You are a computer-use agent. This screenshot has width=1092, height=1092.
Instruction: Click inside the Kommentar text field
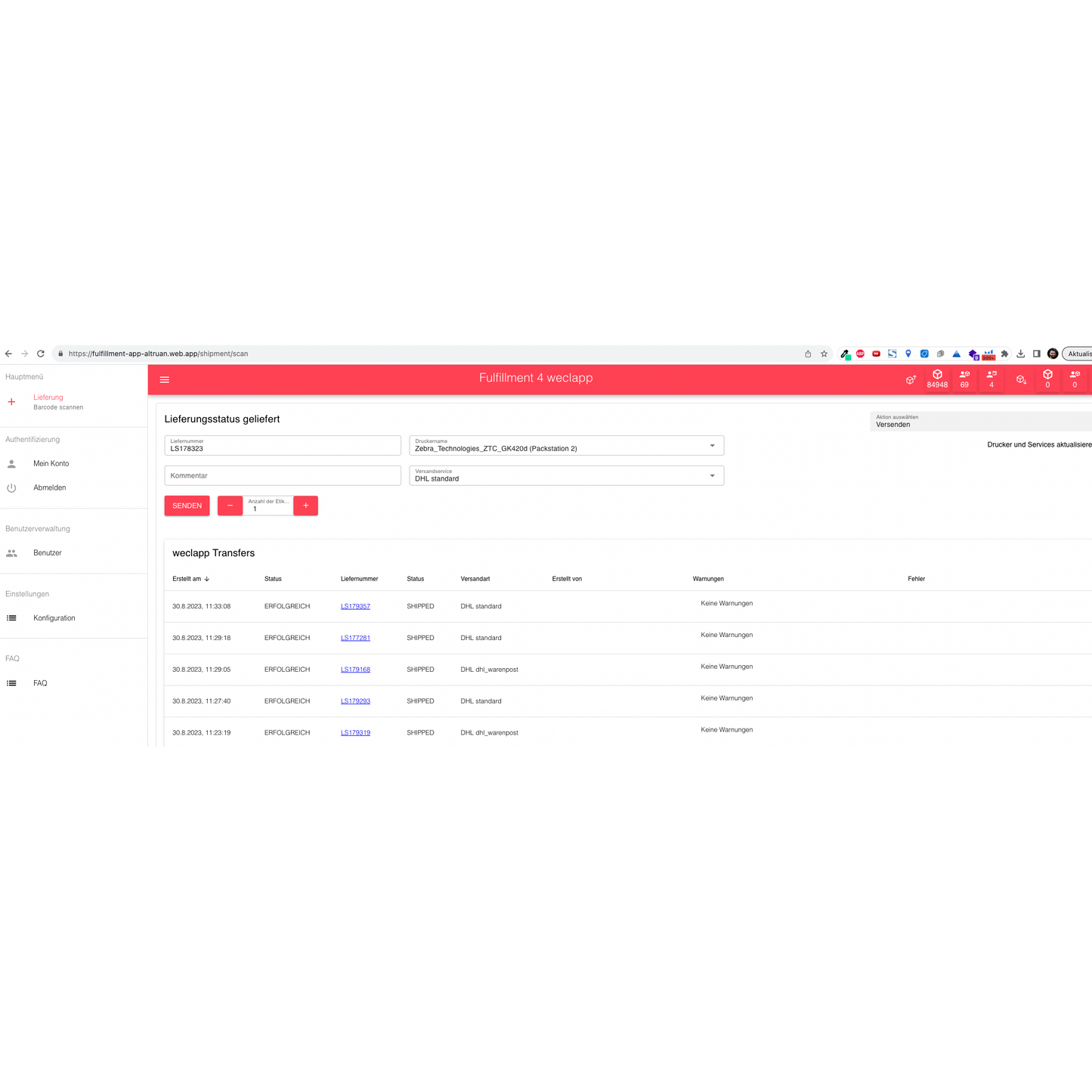282,475
